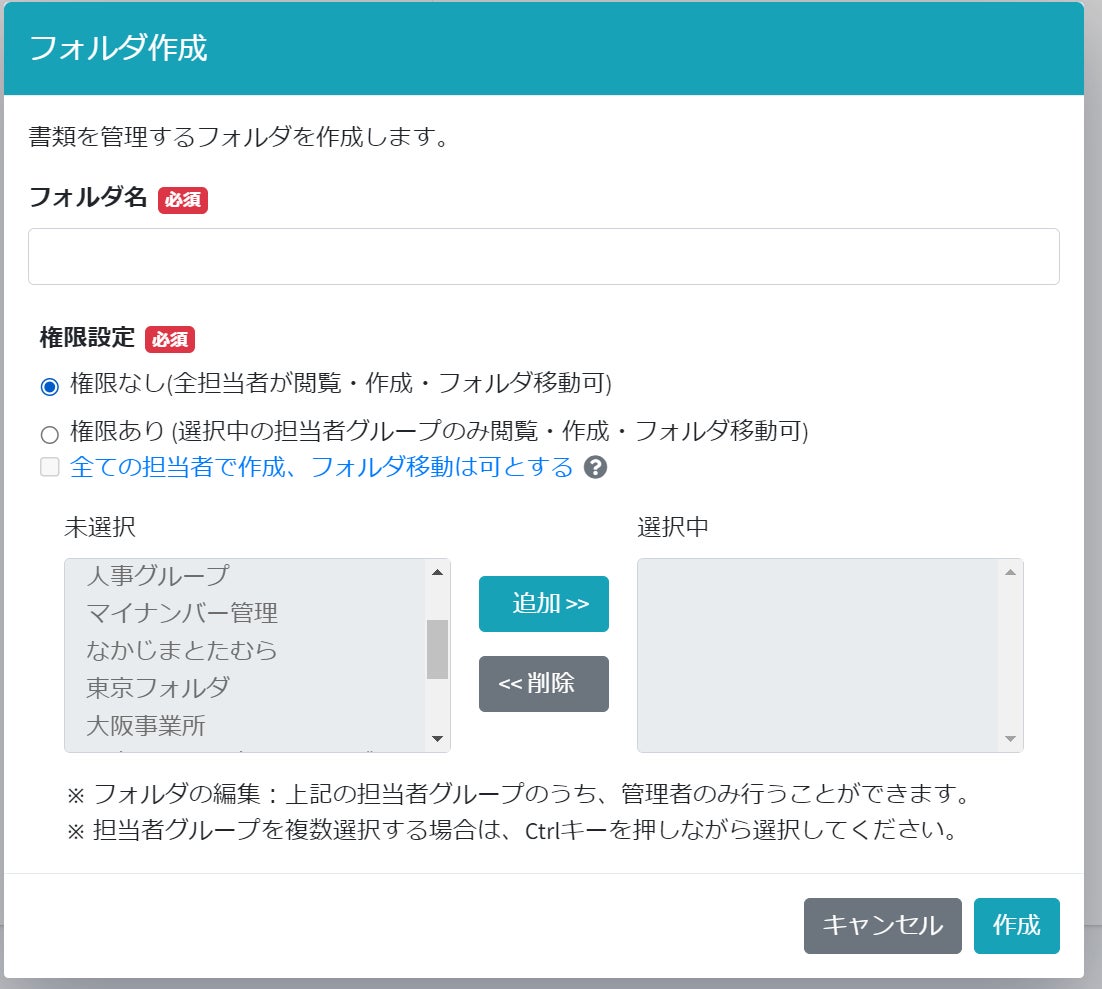
Task: Click the 作成 button
Action: [1016, 925]
